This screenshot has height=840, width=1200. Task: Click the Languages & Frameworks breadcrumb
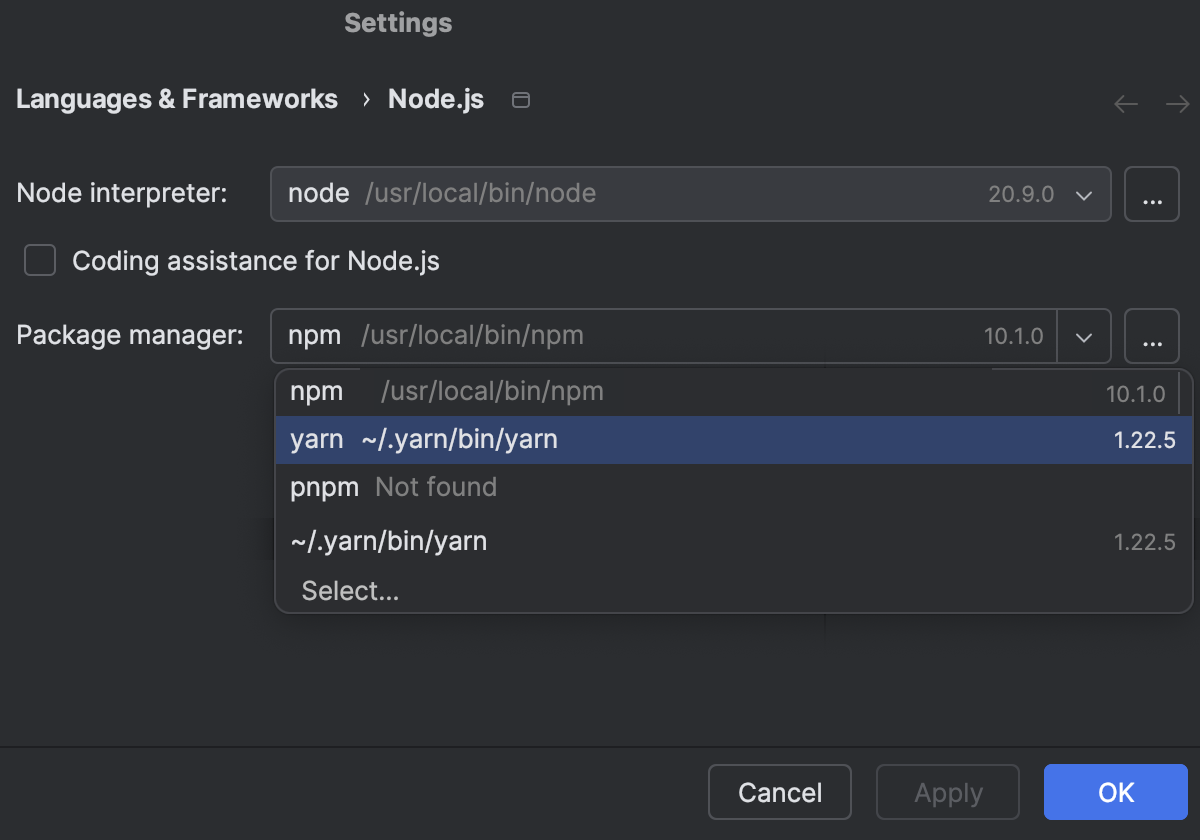(x=176, y=99)
